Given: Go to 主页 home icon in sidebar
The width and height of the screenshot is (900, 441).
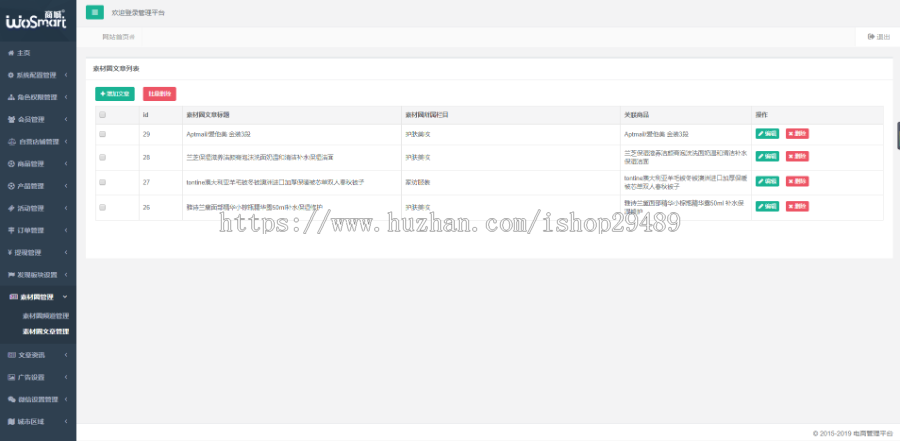Looking at the screenshot, I should pos(10,53).
